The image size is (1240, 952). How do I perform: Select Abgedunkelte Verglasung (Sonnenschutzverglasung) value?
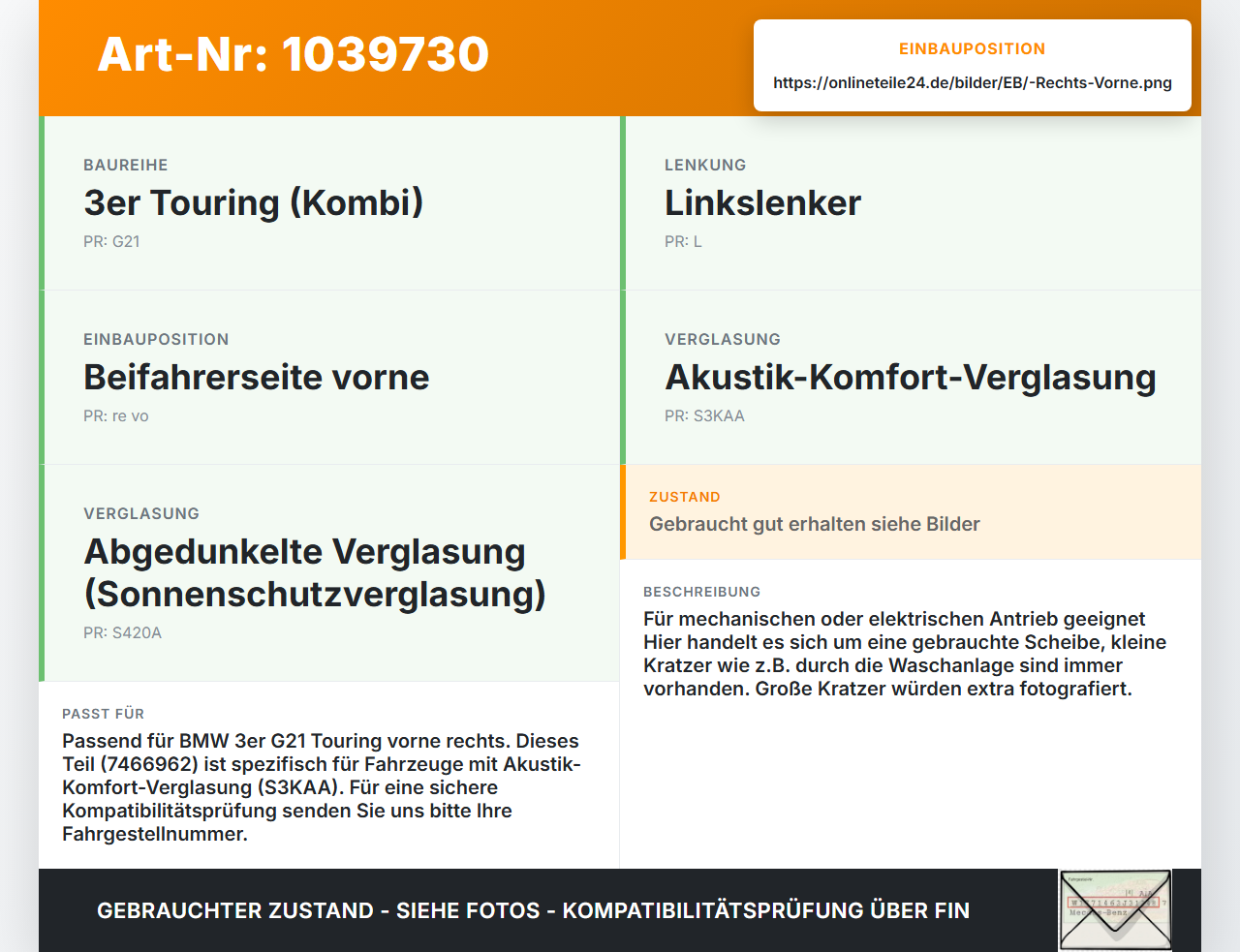click(315, 572)
